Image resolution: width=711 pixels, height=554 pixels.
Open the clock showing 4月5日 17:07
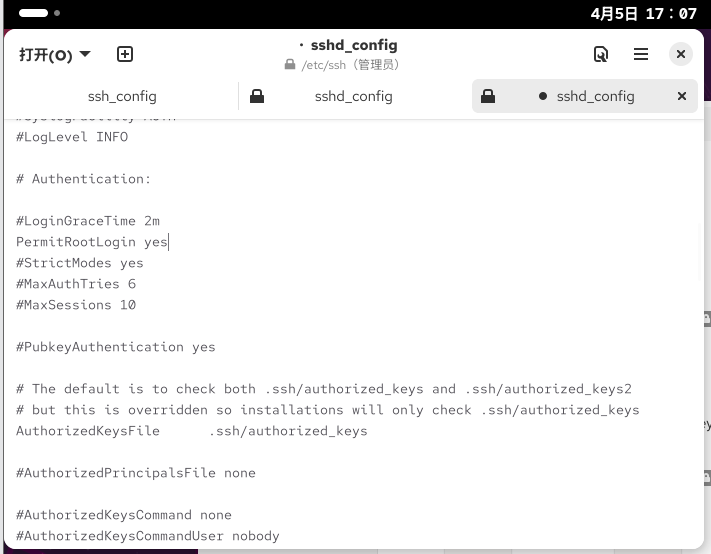coord(643,14)
